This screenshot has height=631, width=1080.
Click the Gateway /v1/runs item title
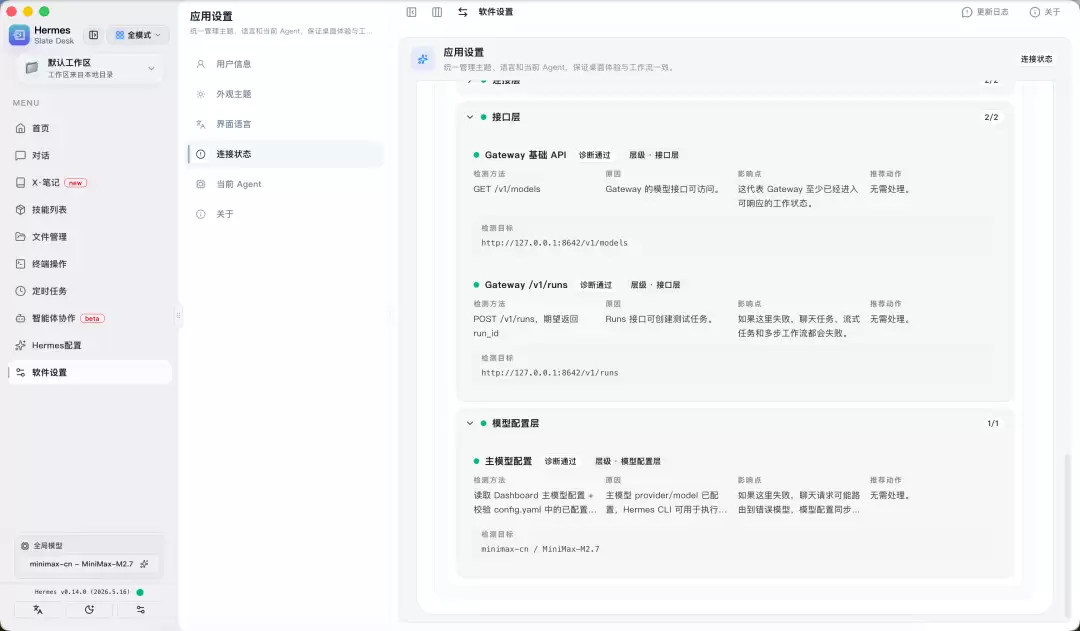526,285
